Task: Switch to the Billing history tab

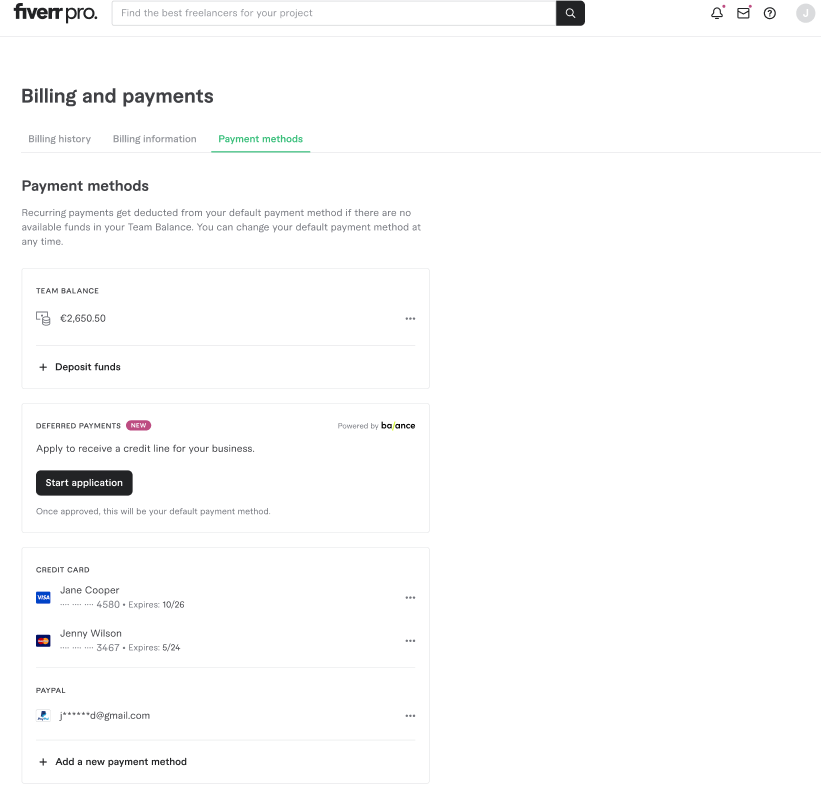Action: click(59, 139)
